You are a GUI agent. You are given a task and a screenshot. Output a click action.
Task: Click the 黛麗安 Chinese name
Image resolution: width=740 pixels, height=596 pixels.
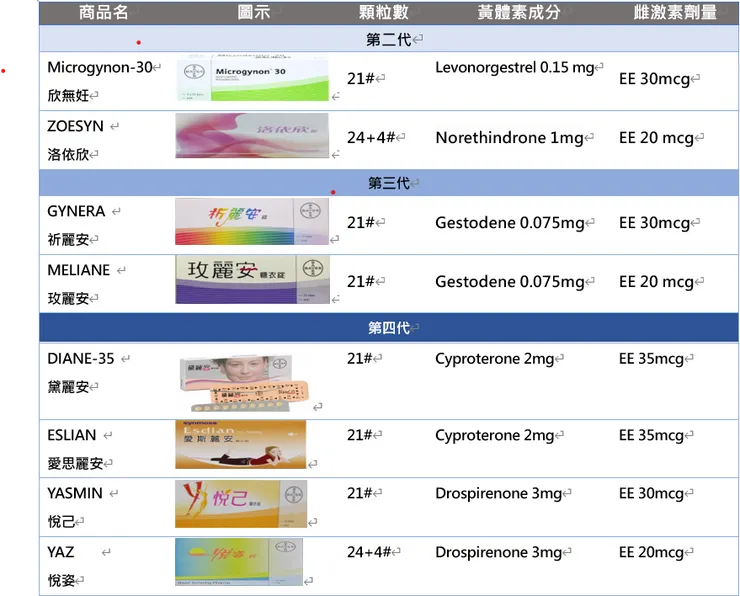pyautogui.click(x=68, y=387)
